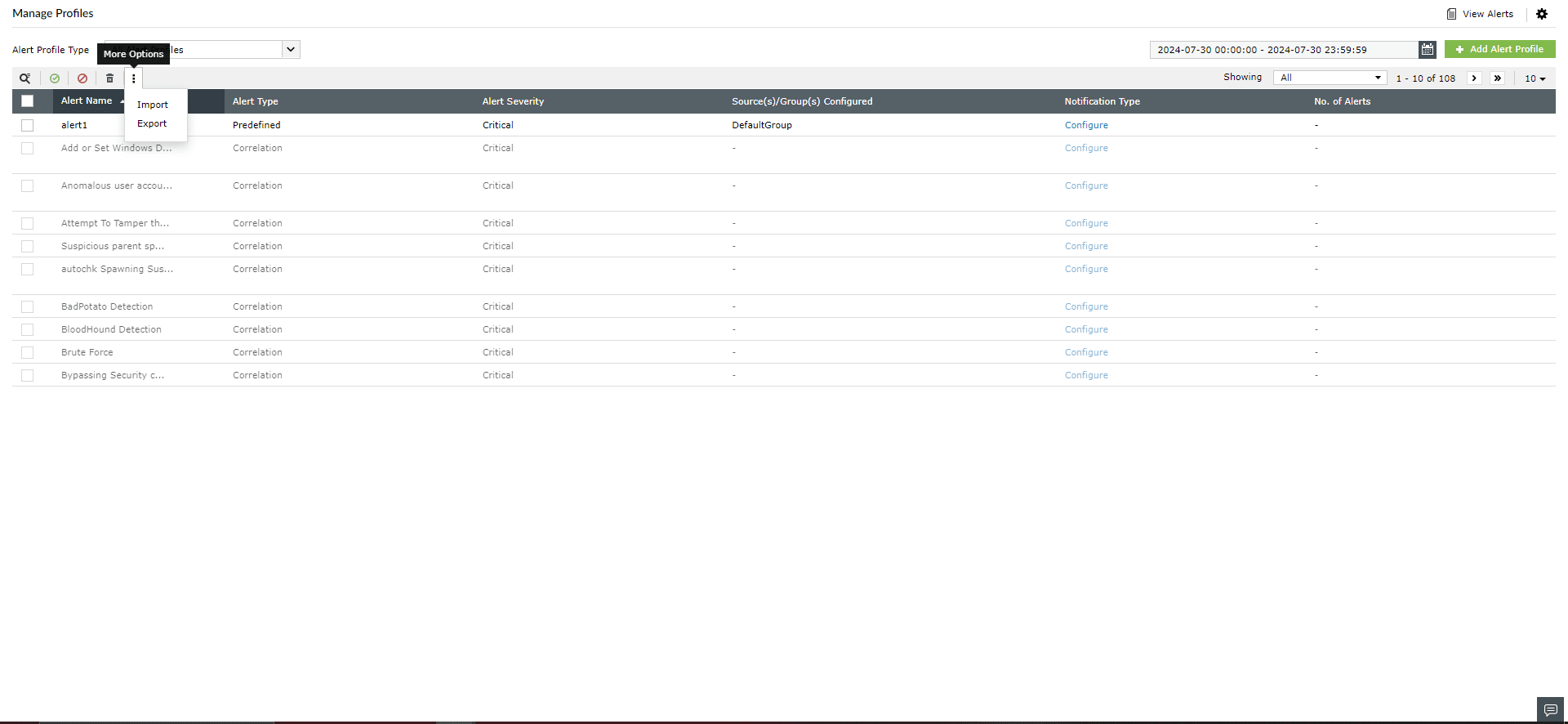This screenshot has width=1568, height=724.
Task: Click Configure for Add or Set Windows D...
Action: (1086, 148)
